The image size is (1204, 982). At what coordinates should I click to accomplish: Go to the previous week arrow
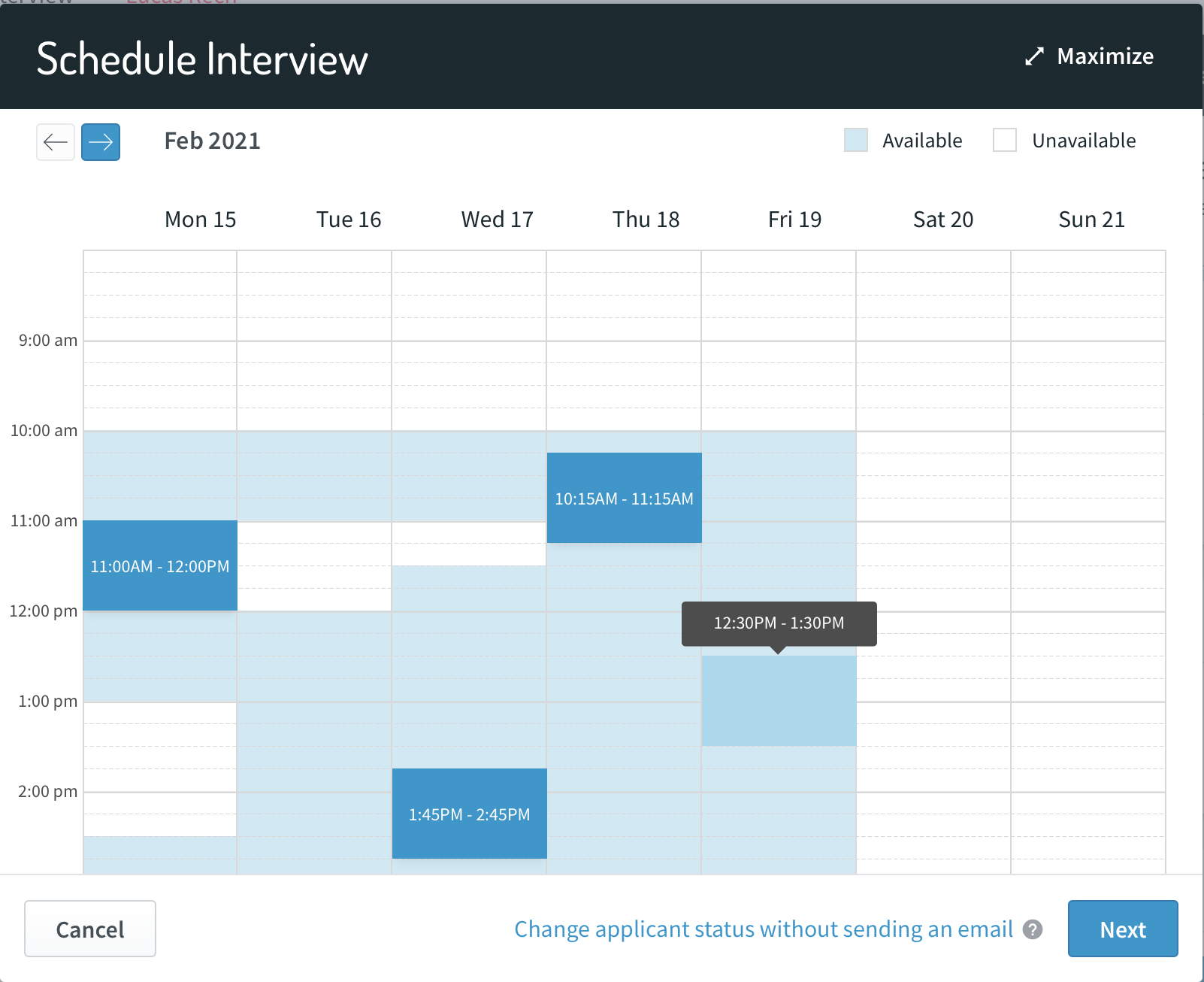56,142
